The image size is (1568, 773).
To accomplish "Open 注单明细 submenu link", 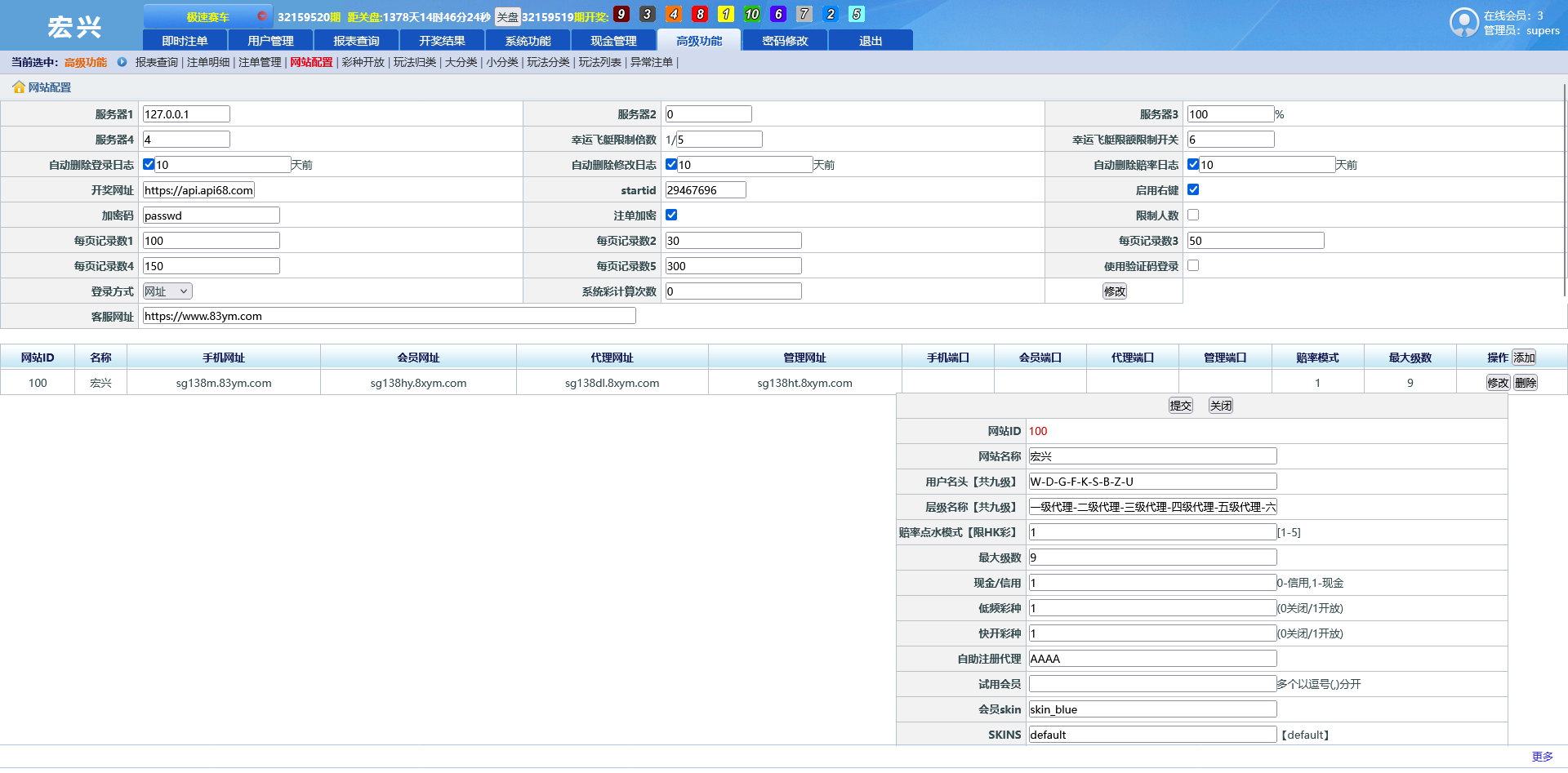I will [x=208, y=62].
